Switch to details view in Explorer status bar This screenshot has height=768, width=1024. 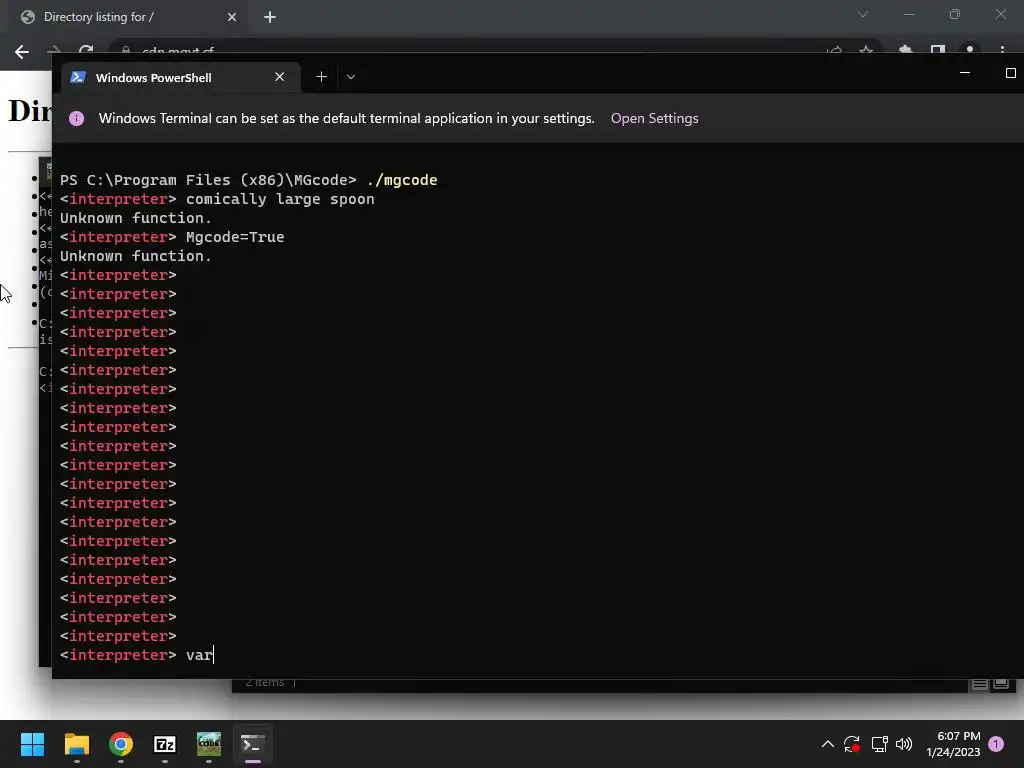pyautogui.click(x=980, y=684)
